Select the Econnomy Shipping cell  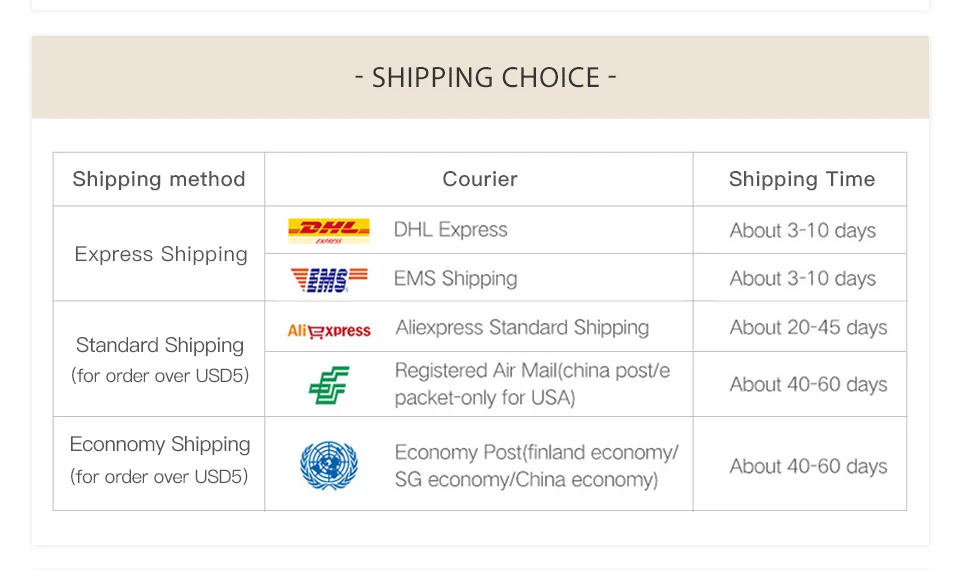[x=160, y=460]
